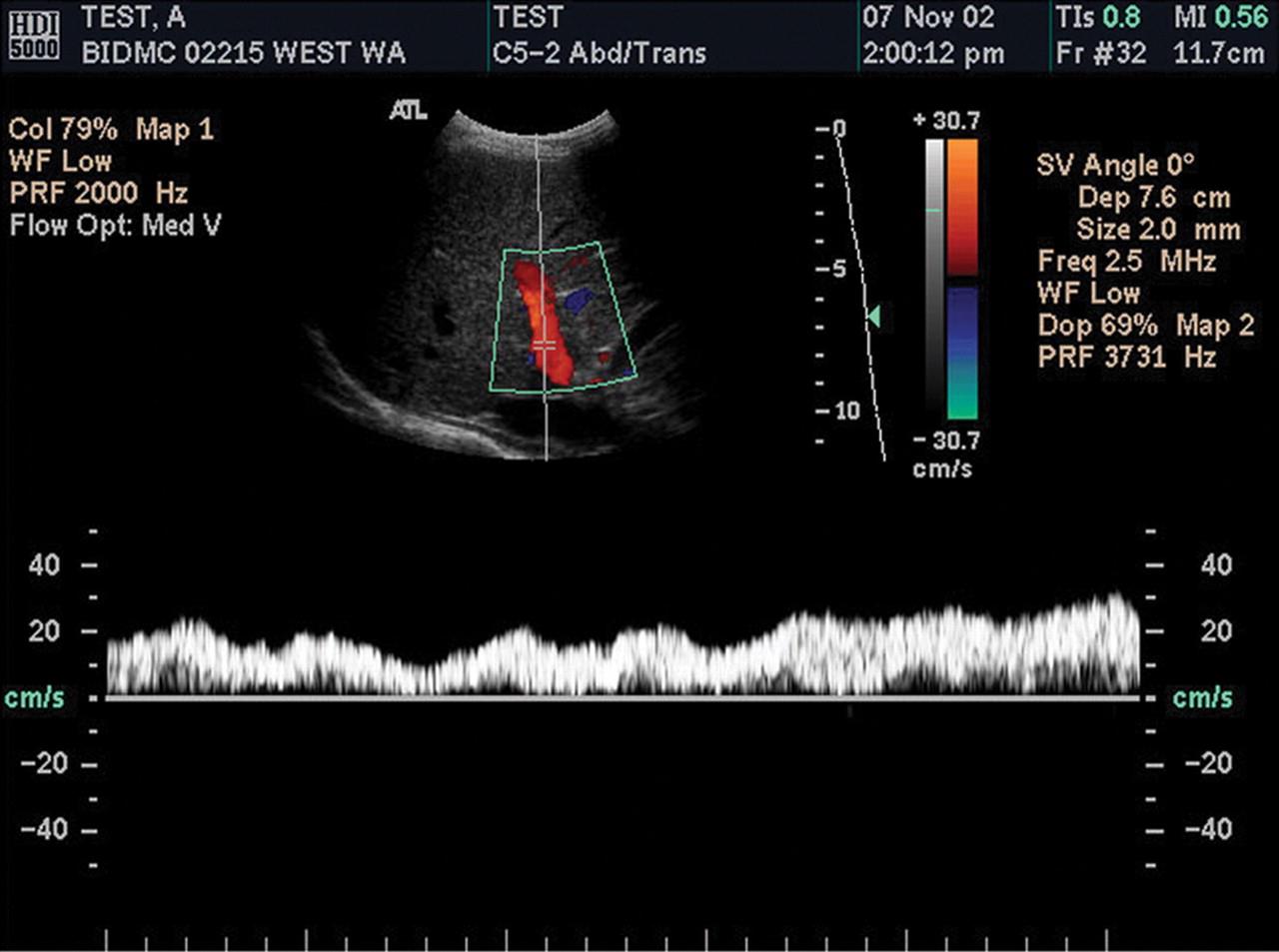Screen dimensions: 1279x952
Task: Click the time 2:00:12 pm
Action: [933, 53]
